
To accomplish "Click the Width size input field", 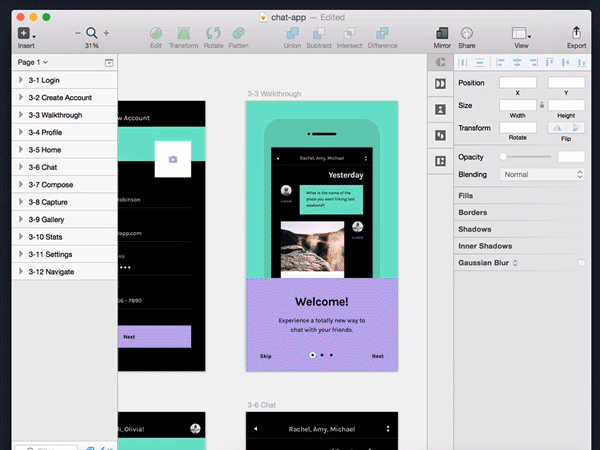I will 518,104.
